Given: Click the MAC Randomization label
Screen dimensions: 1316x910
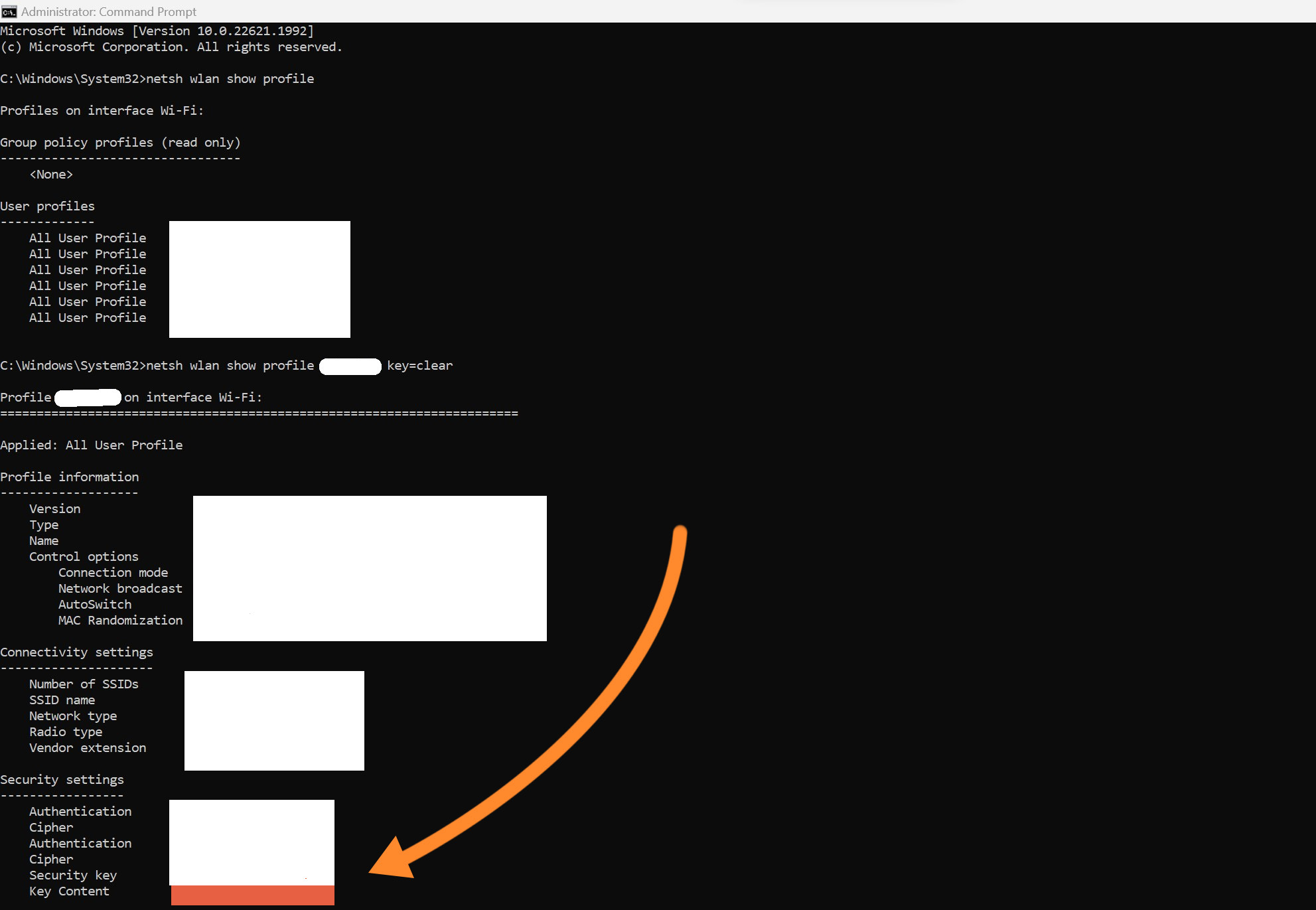Looking at the screenshot, I should pos(120,621).
